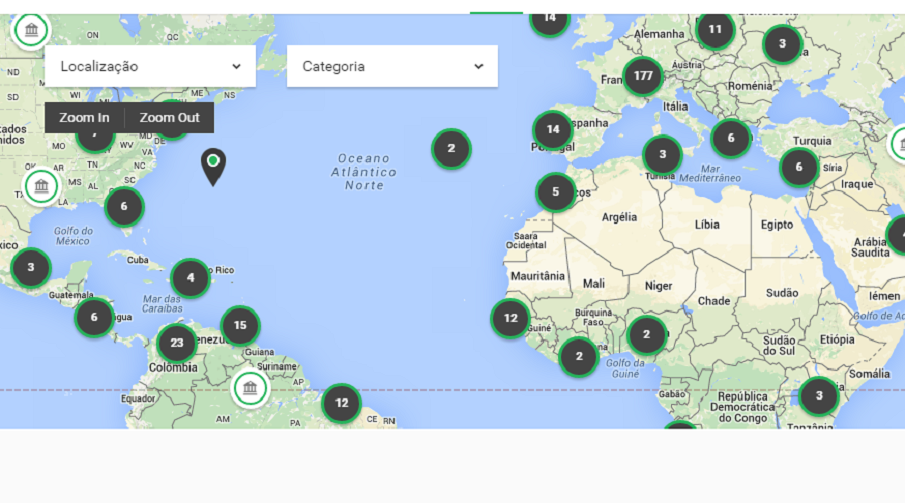This screenshot has height=503, width=905.
Task: Click the Niger country label
Action: (659, 286)
